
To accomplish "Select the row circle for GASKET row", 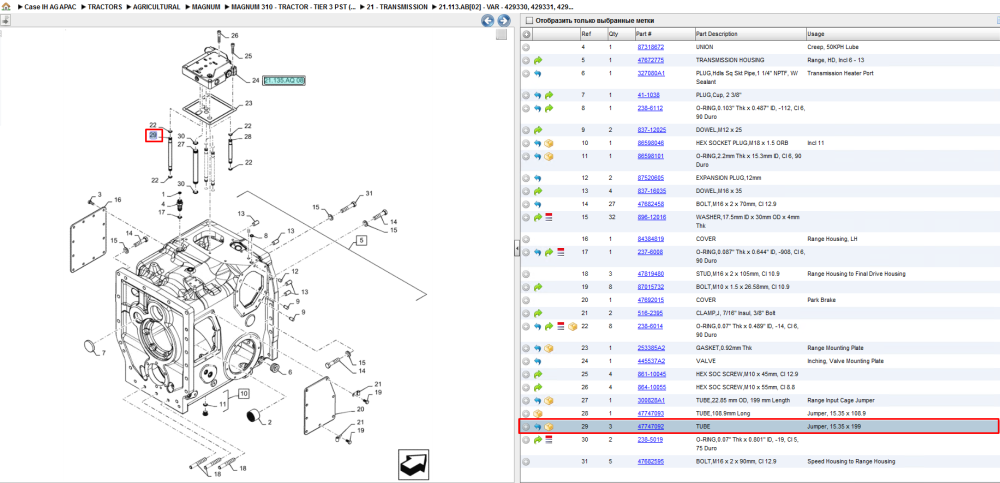I will (x=526, y=348).
